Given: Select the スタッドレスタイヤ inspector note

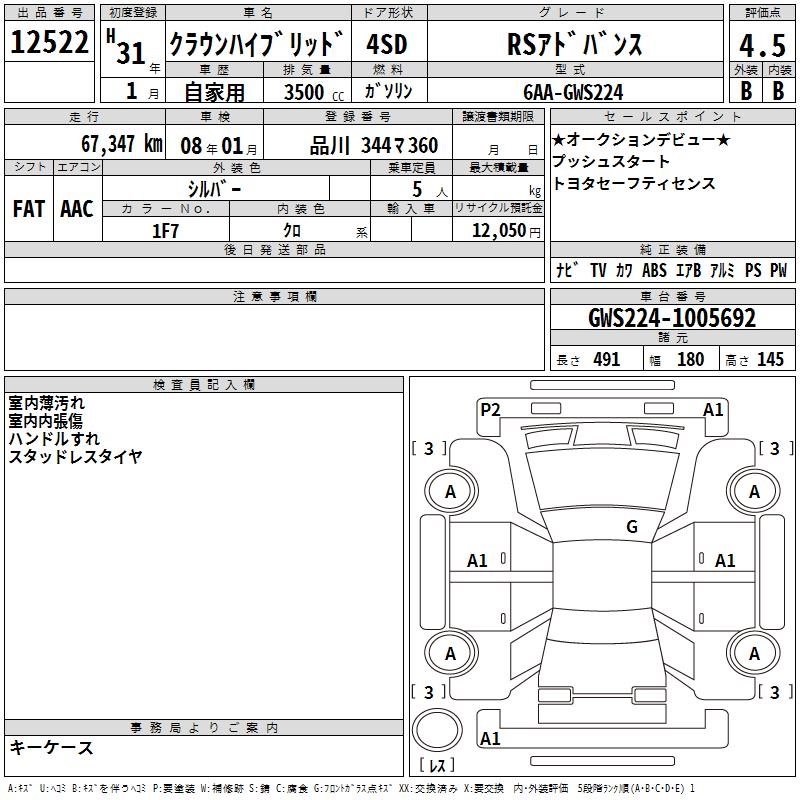Looking at the screenshot, I should tap(75, 456).
